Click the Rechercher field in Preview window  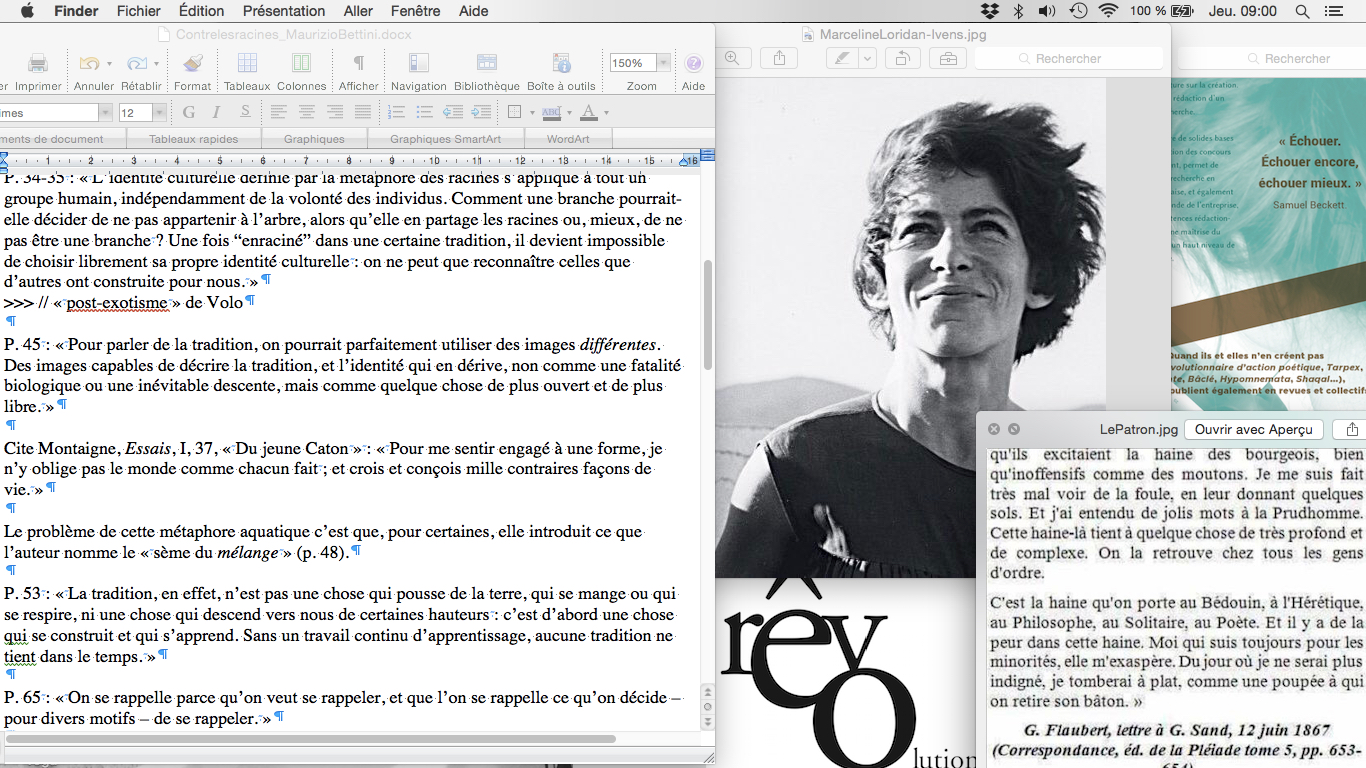[x=1068, y=59]
